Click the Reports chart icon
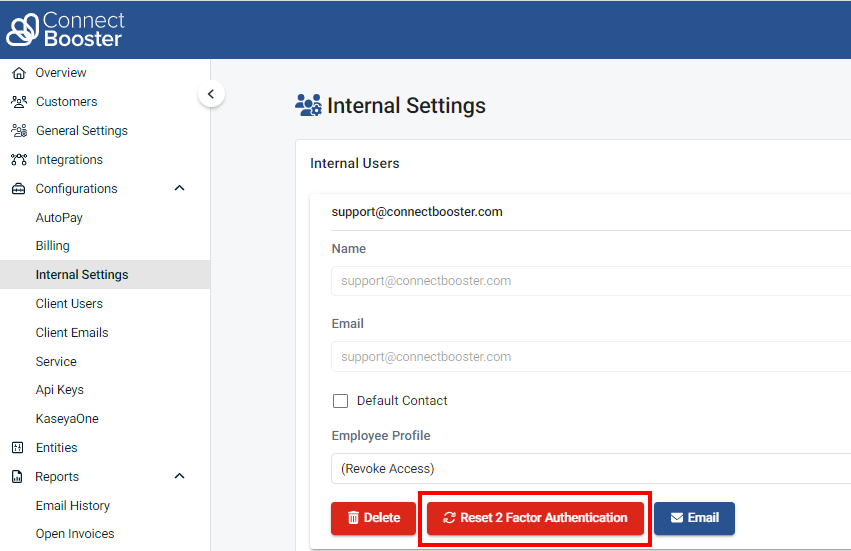This screenshot has width=851, height=551. point(18,477)
